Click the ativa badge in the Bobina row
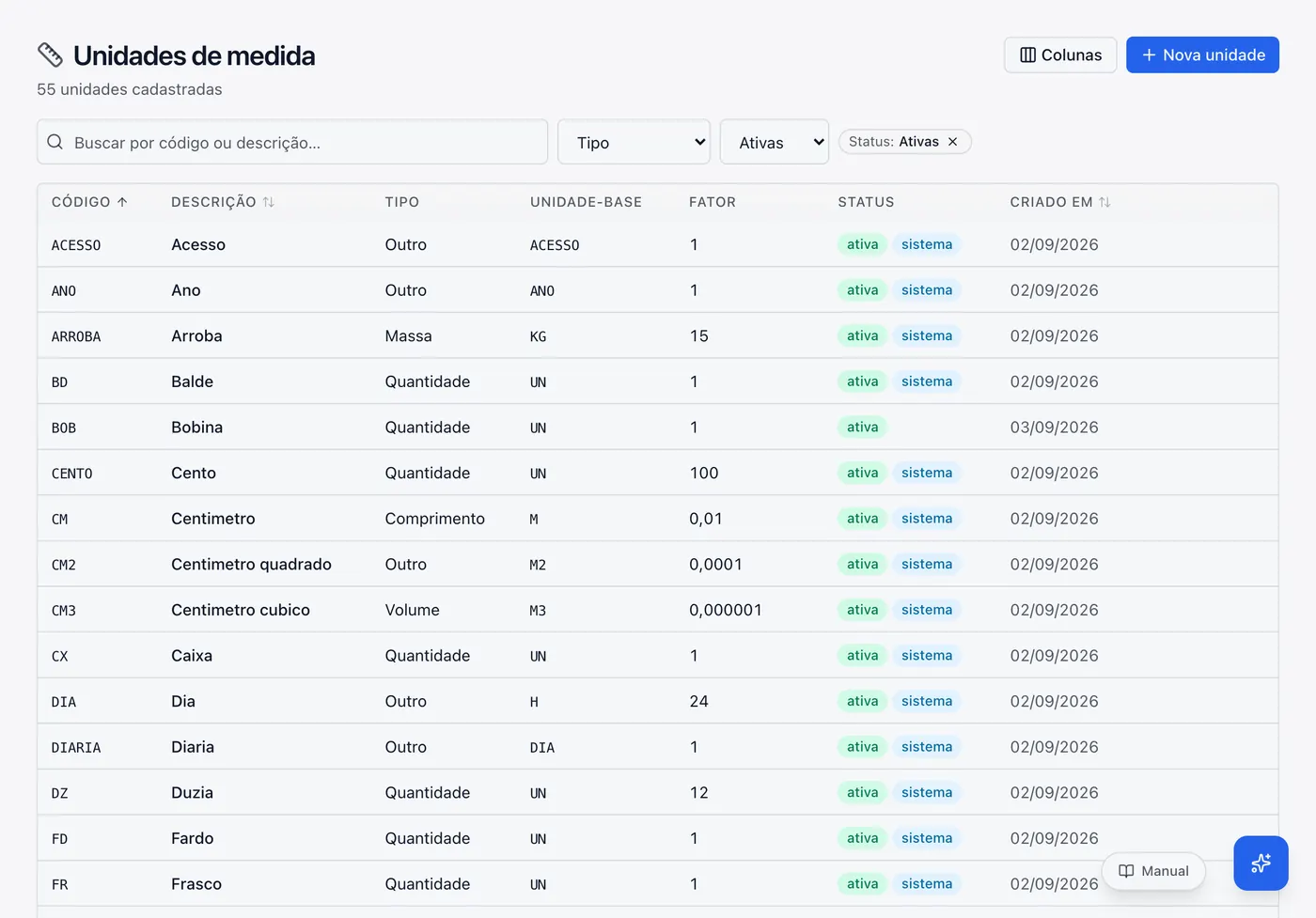This screenshot has width=1316, height=918. (862, 428)
